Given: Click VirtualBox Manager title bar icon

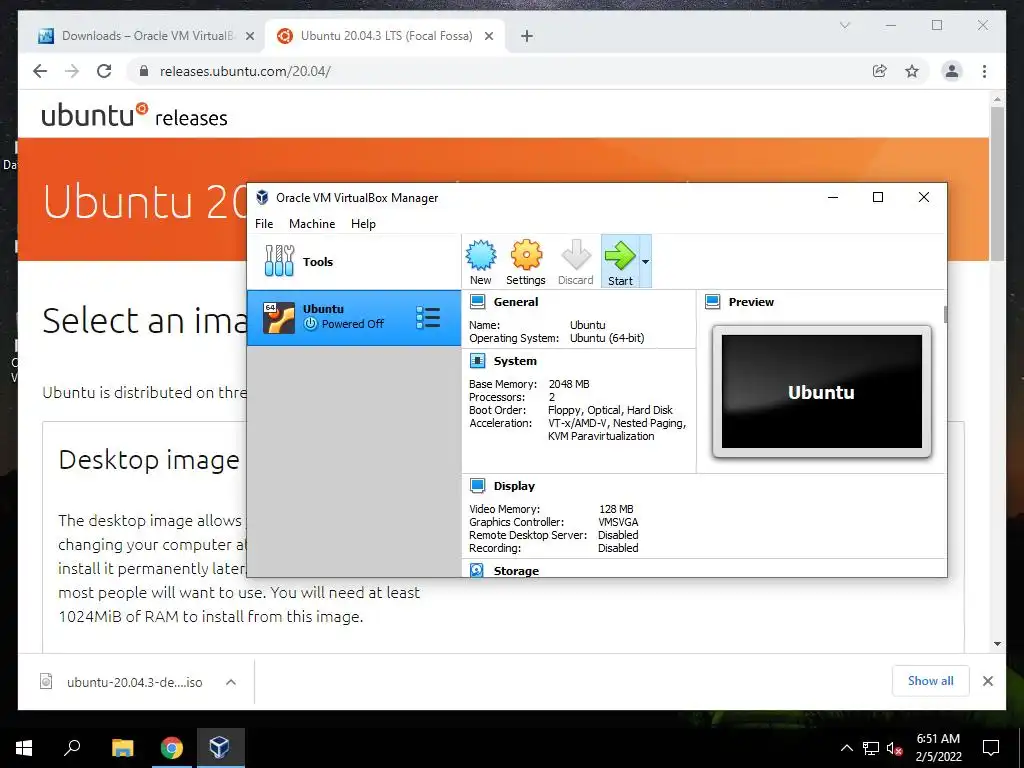Looking at the screenshot, I should [x=263, y=197].
